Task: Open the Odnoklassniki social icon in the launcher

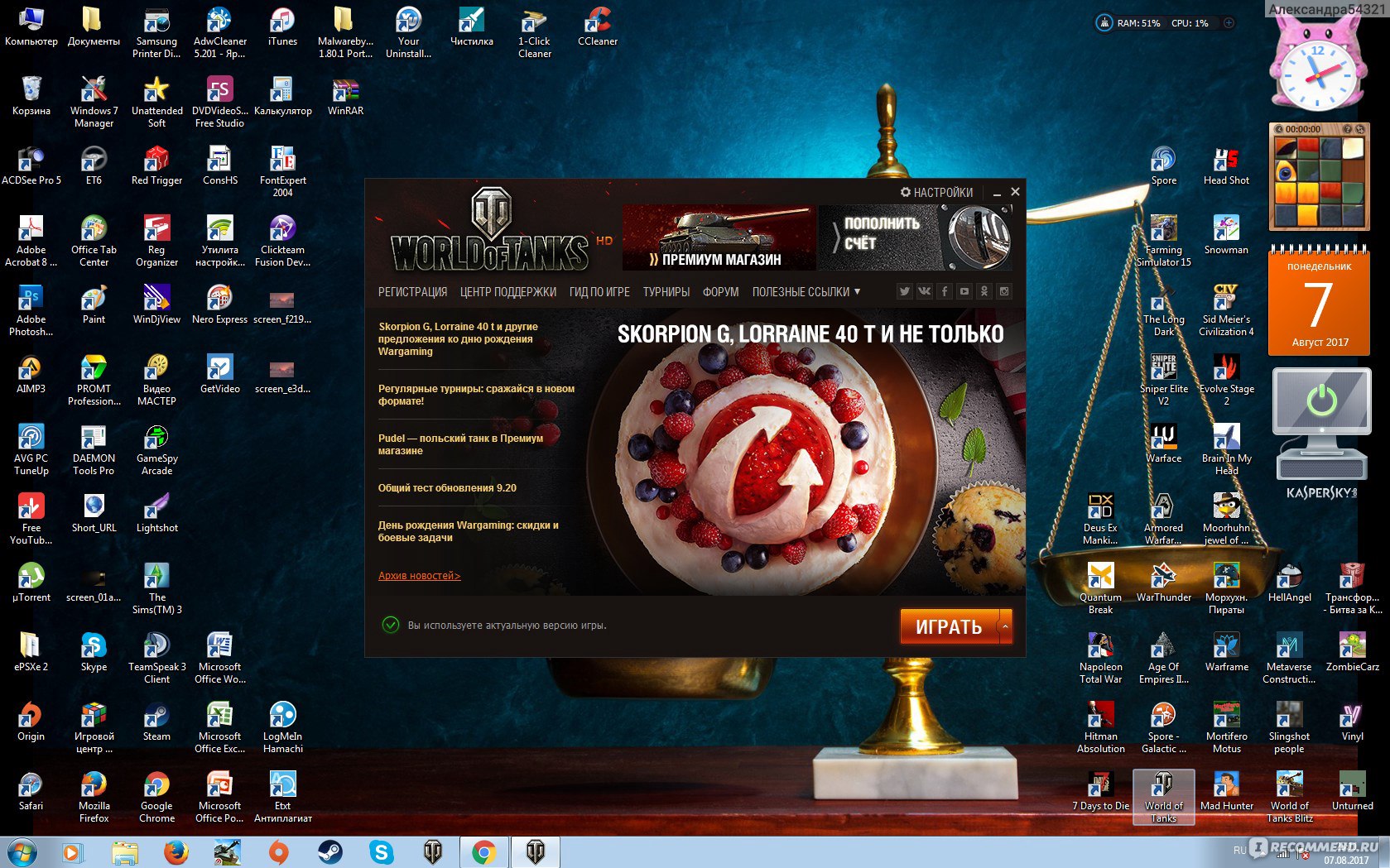Action: click(x=984, y=291)
